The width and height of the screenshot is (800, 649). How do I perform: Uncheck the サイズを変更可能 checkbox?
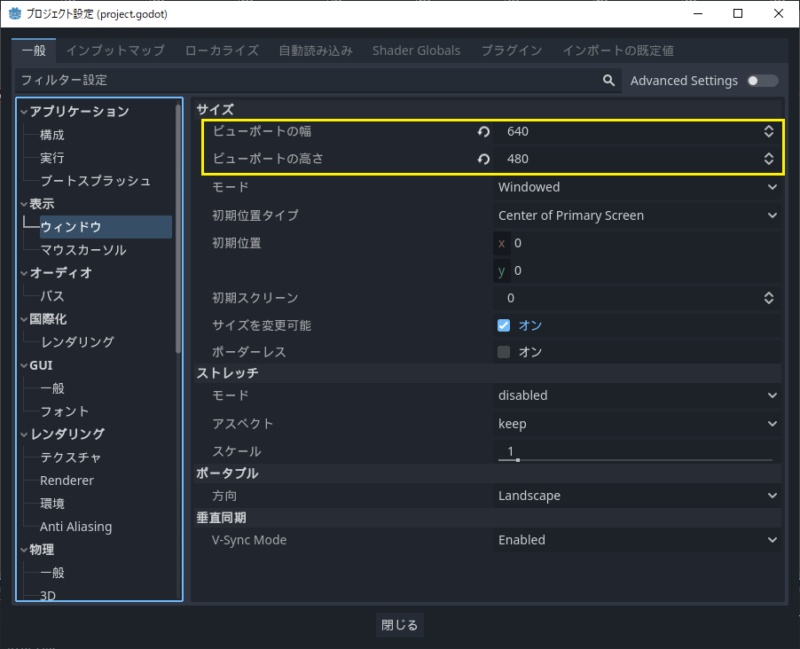tap(504, 325)
